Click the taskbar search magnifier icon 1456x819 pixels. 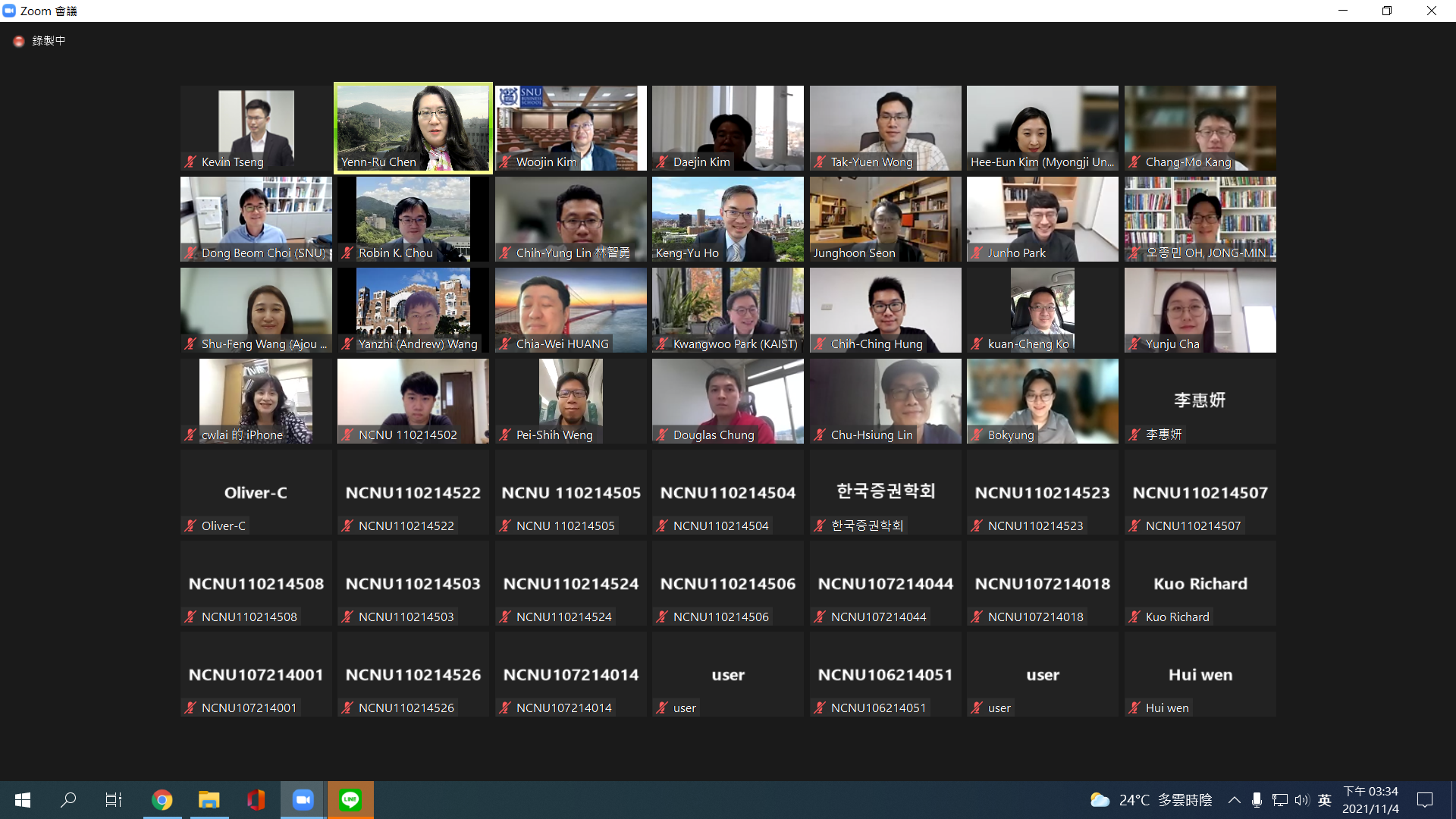68,800
